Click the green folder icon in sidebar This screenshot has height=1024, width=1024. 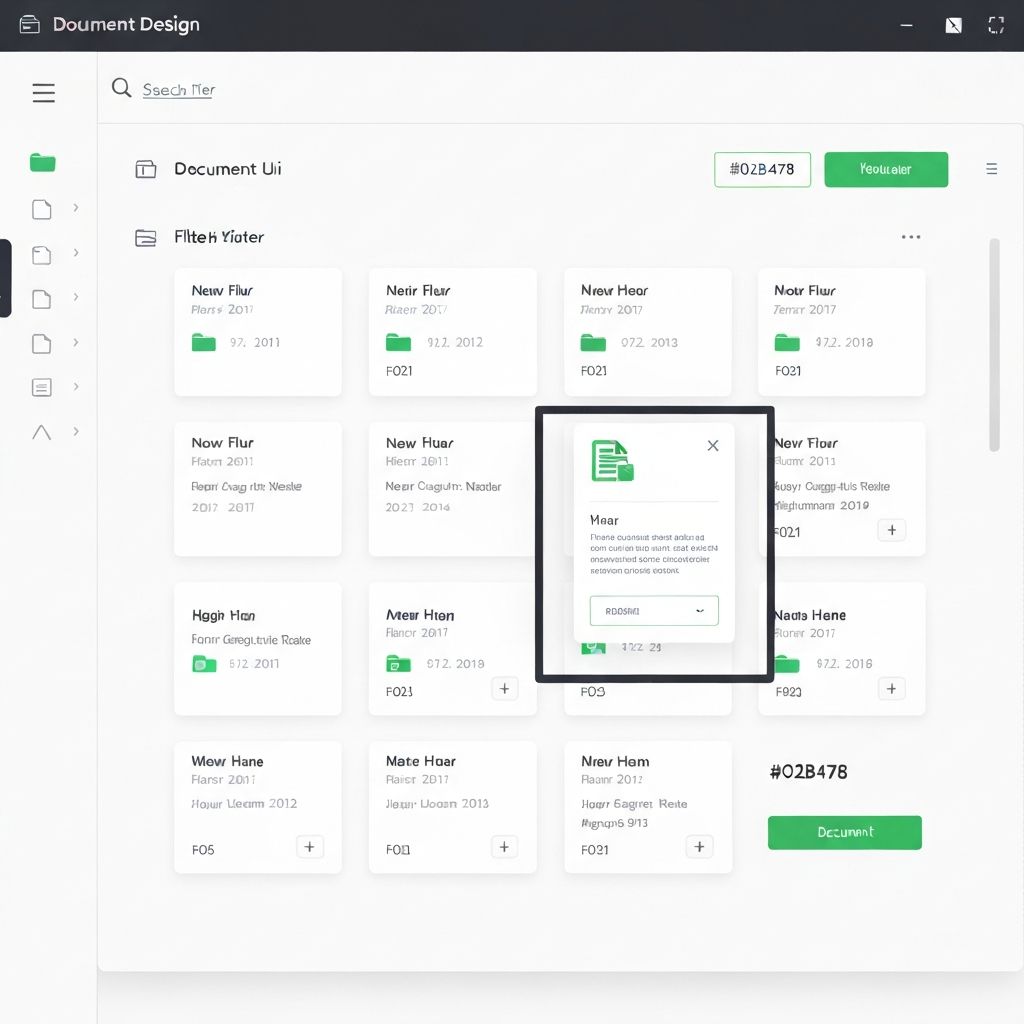tap(43, 162)
